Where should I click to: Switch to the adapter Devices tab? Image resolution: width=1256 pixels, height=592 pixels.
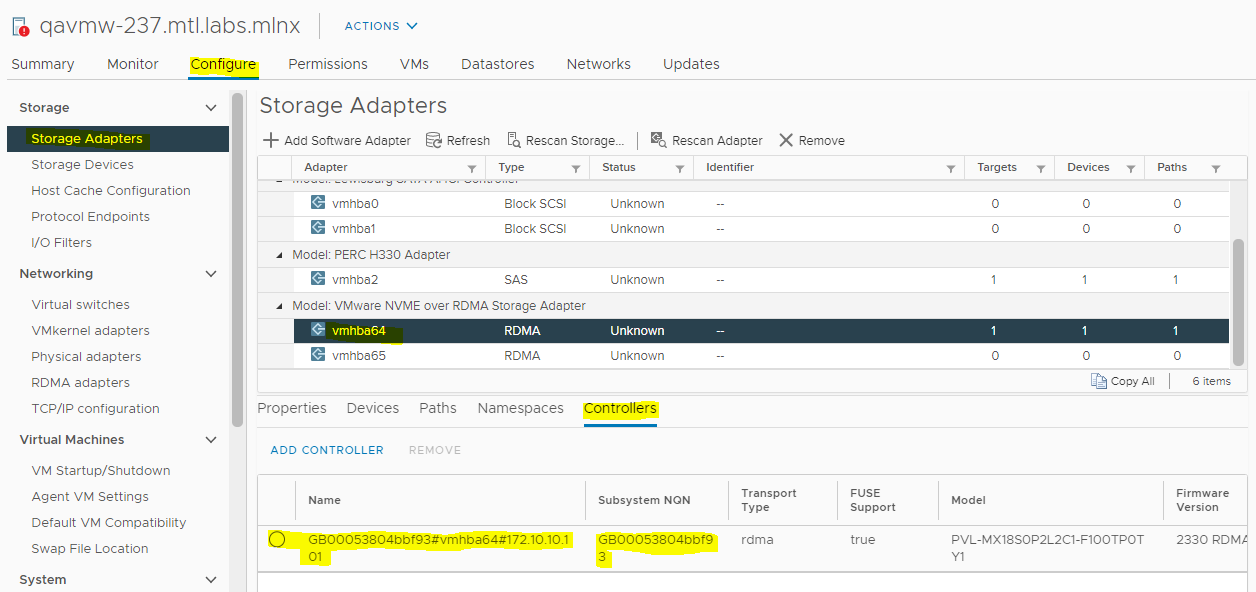(373, 408)
